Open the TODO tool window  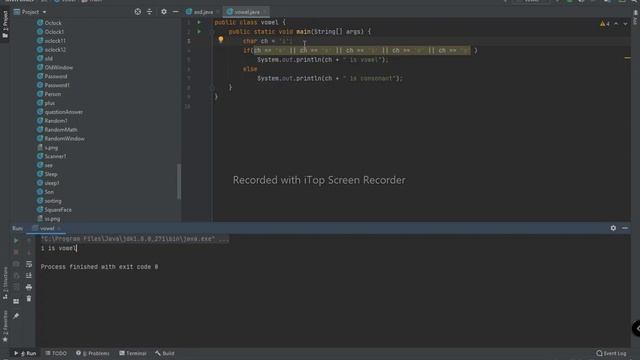[x=56, y=353]
